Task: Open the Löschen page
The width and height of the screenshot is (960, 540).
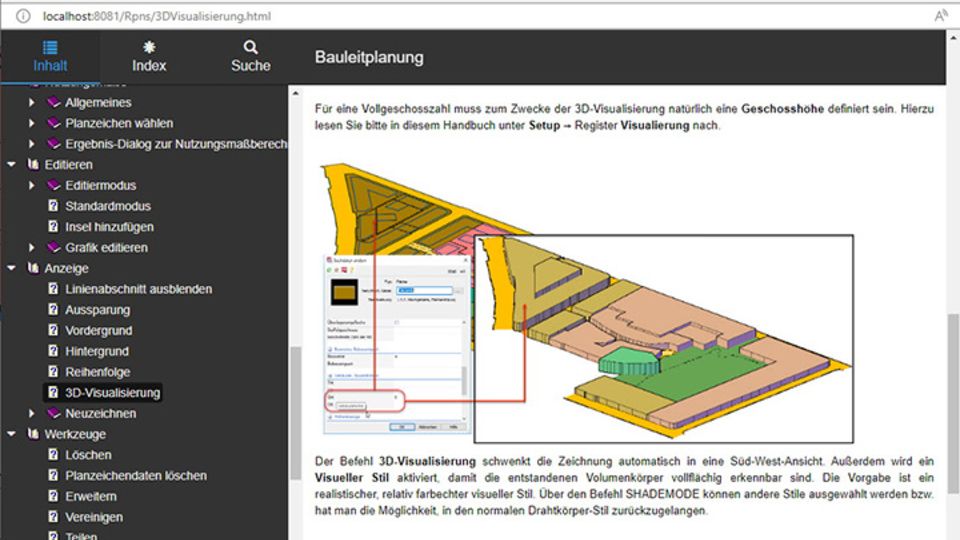Action: coord(88,455)
